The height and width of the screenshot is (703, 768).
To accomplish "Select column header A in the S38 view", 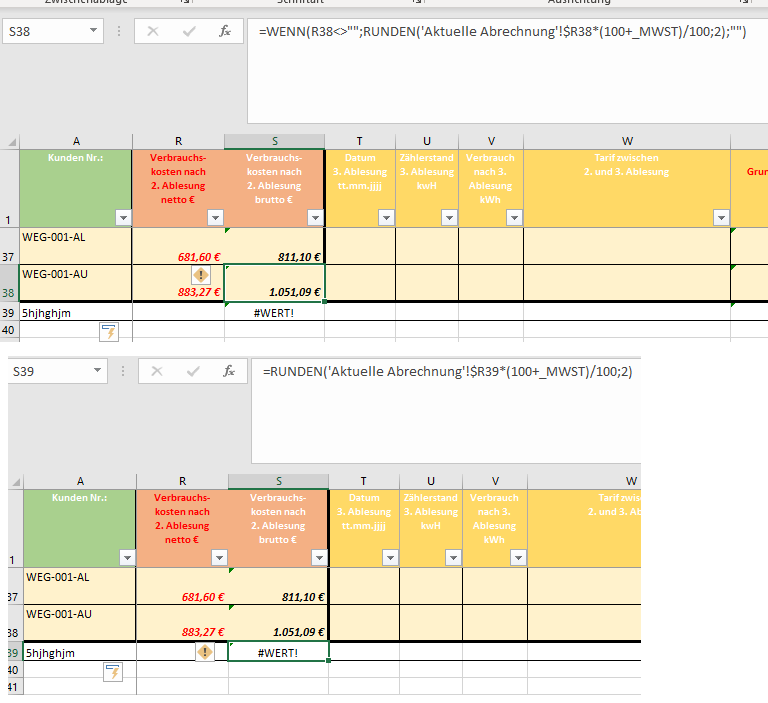I will coord(76,142).
